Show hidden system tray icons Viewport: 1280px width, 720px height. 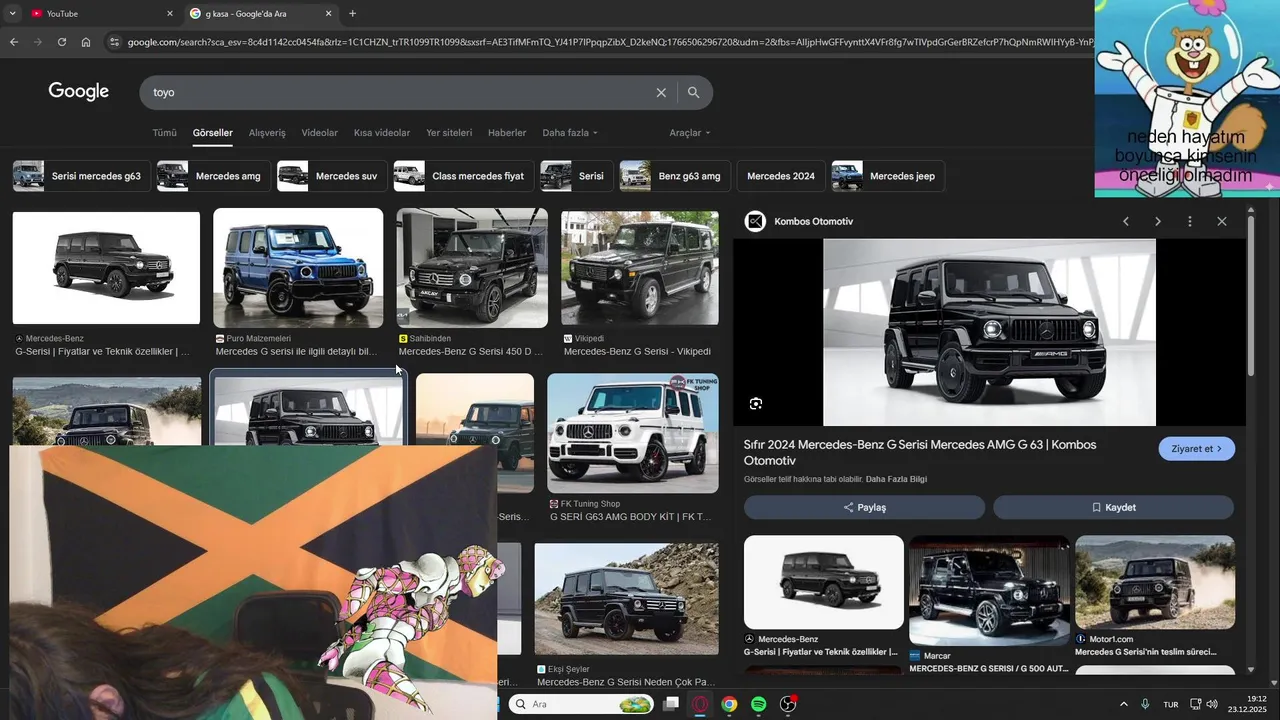[x=1124, y=704]
